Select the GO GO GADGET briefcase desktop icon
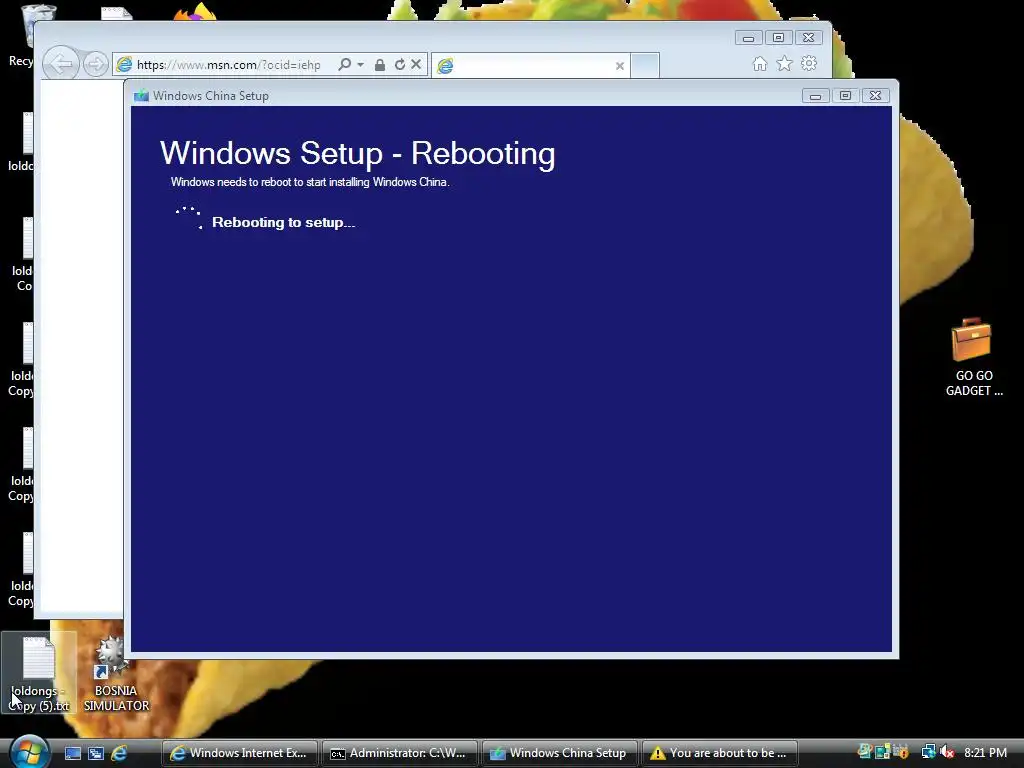Image resolution: width=1024 pixels, height=768 pixels. point(973,357)
